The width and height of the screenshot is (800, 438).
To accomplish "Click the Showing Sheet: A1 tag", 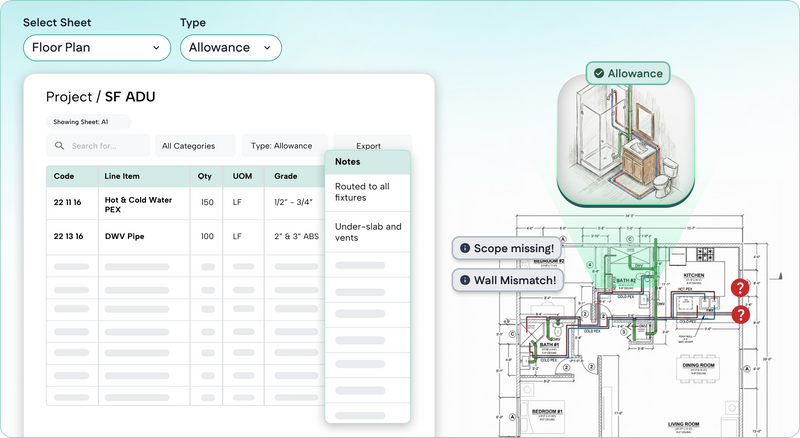I will coord(81,122).
